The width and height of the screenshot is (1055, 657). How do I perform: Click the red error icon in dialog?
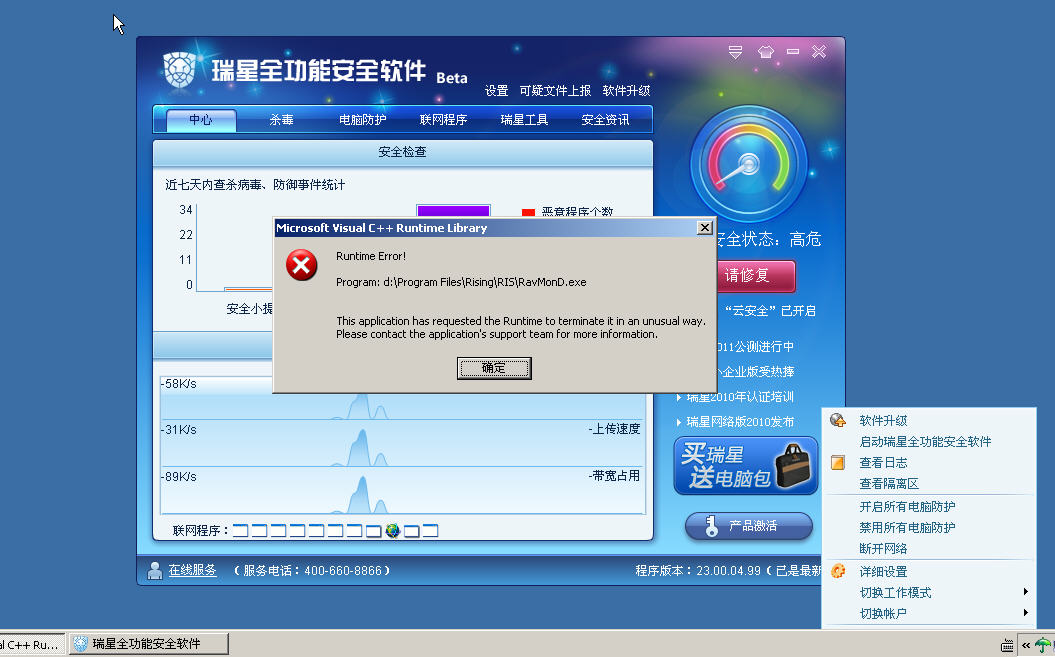(x=301, y=265)
